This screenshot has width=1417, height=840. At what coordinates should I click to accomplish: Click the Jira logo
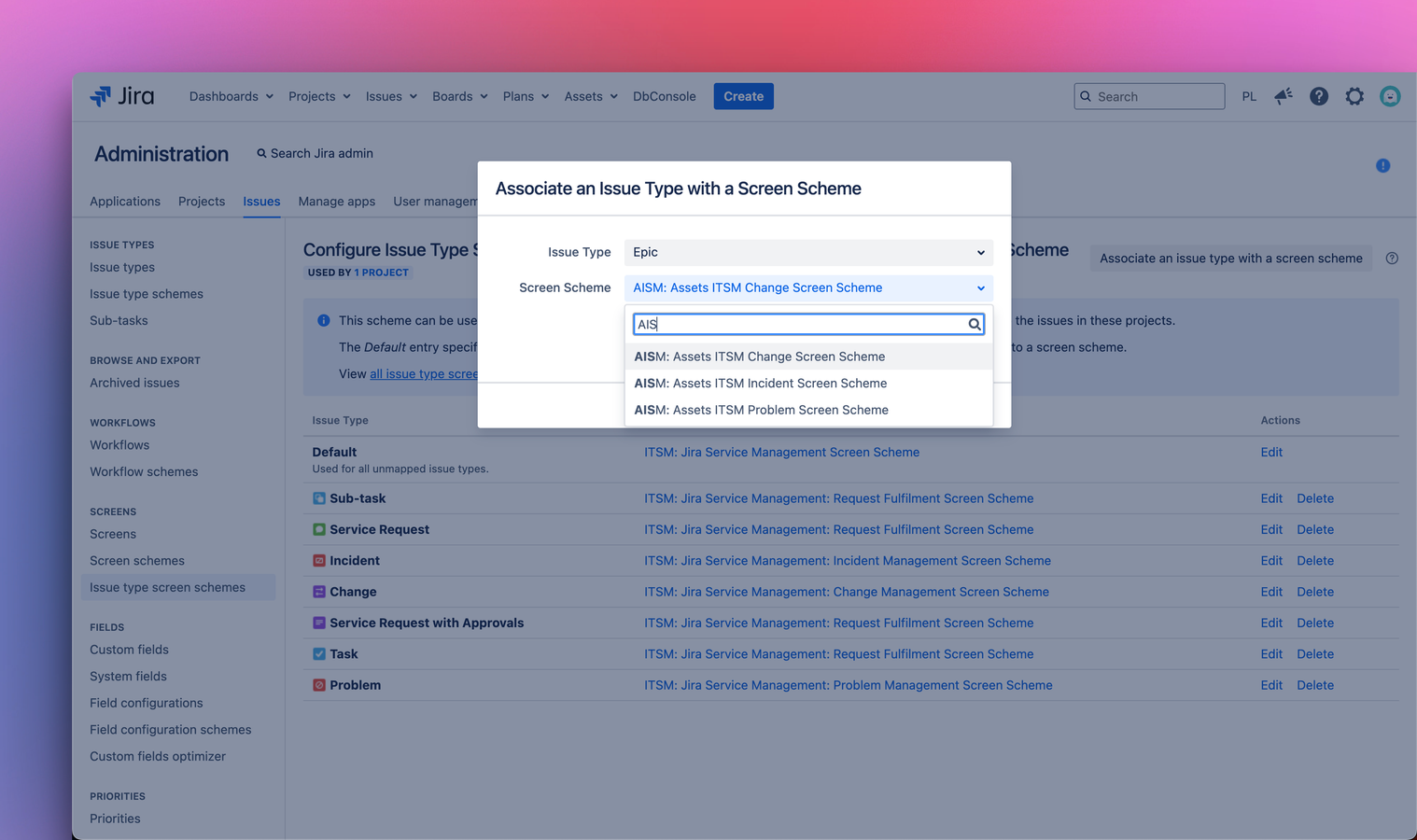click(x=121, y=96)
